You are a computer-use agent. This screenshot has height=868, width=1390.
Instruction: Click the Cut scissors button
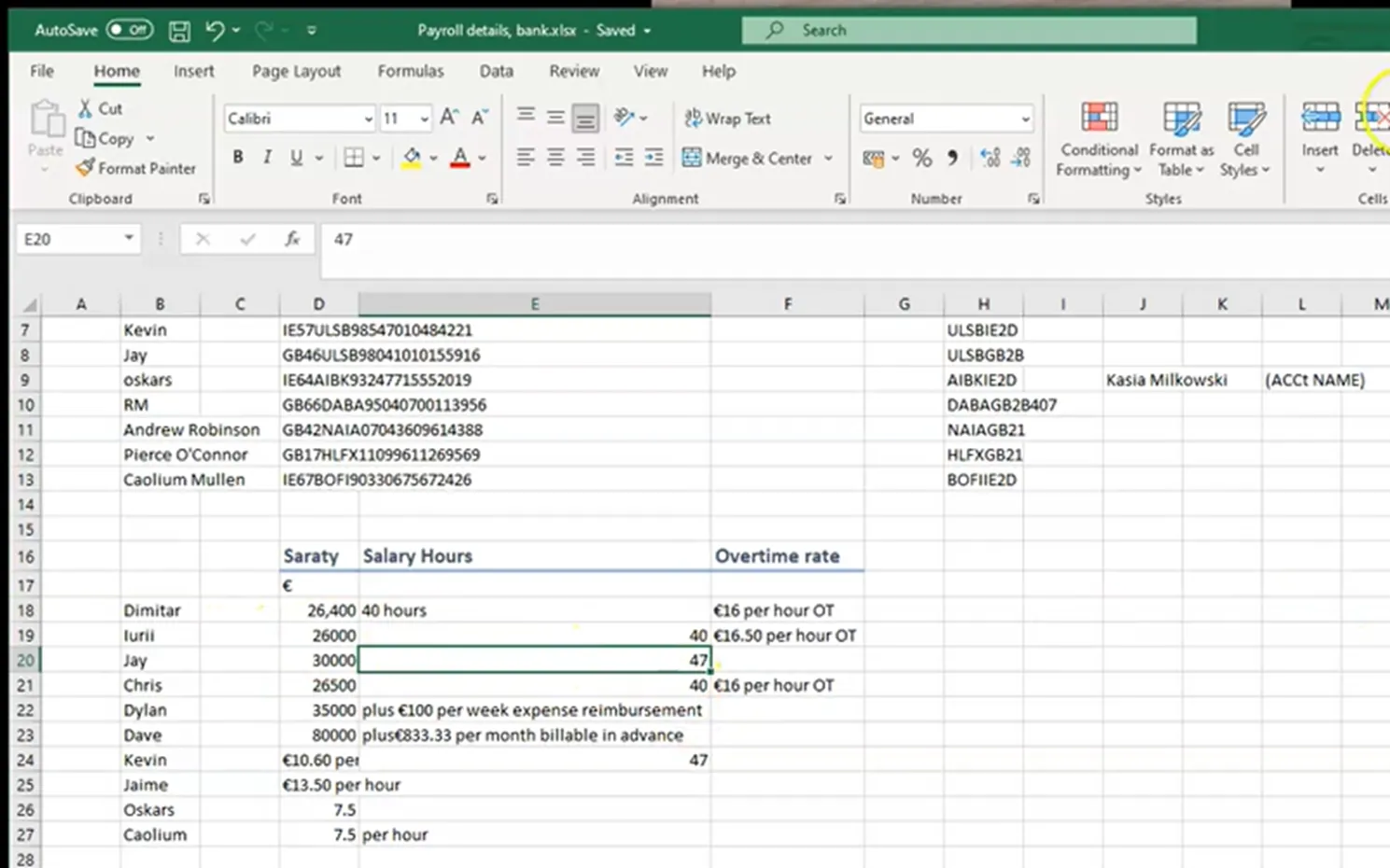pos(100,108)
